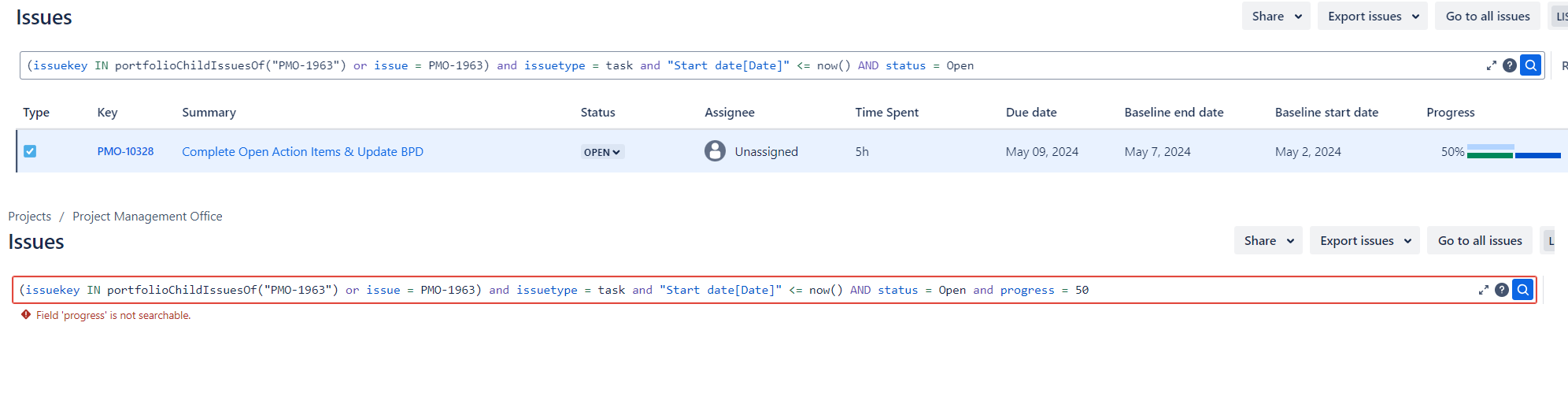Click the May 7, 2024 baseline end cell
Screen dimensions: 1568x419
coord(1157,151)
